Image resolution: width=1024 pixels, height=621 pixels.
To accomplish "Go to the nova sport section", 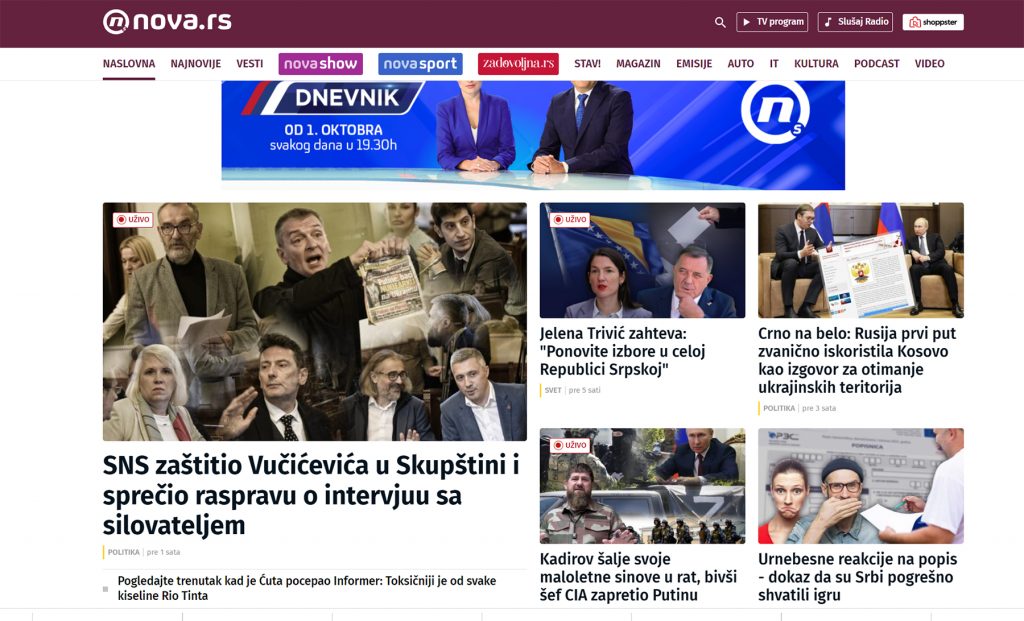I will coord(420,64).
